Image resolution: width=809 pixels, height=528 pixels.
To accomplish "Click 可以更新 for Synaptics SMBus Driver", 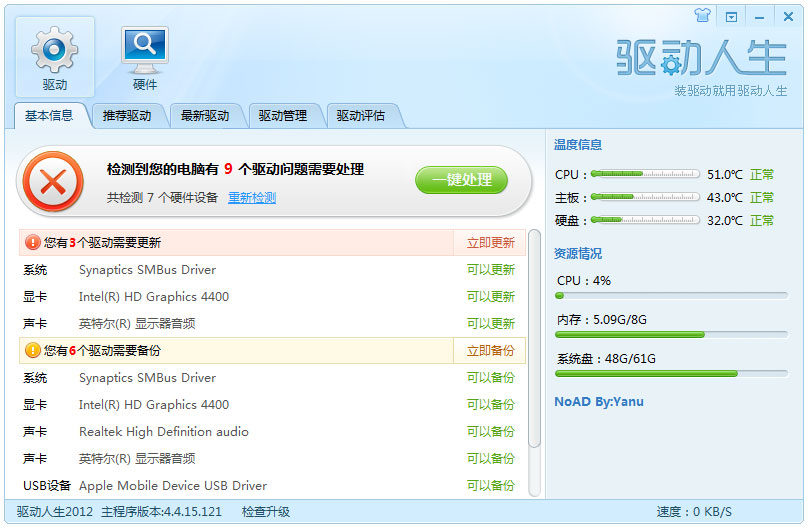I will [491, 269].
